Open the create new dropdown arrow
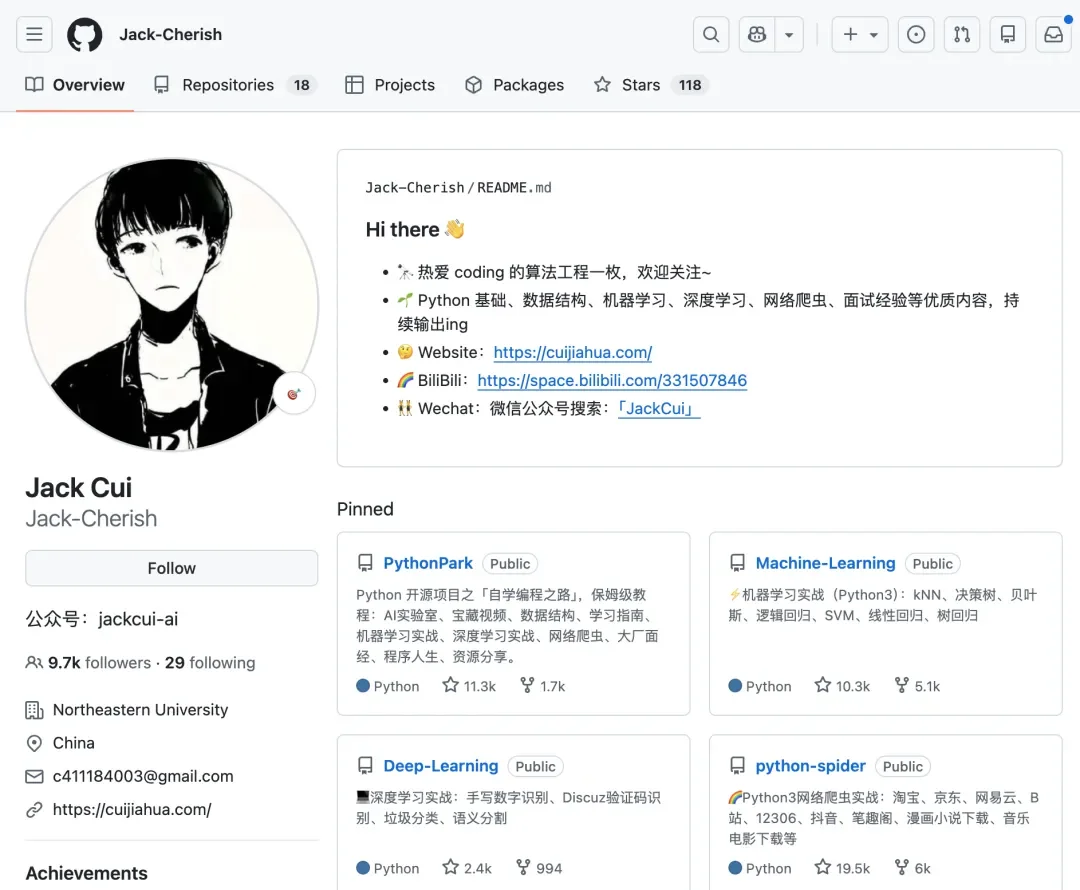Image resolution: width=1080 pixels, height=890 pixels. [x=873, y=34]
